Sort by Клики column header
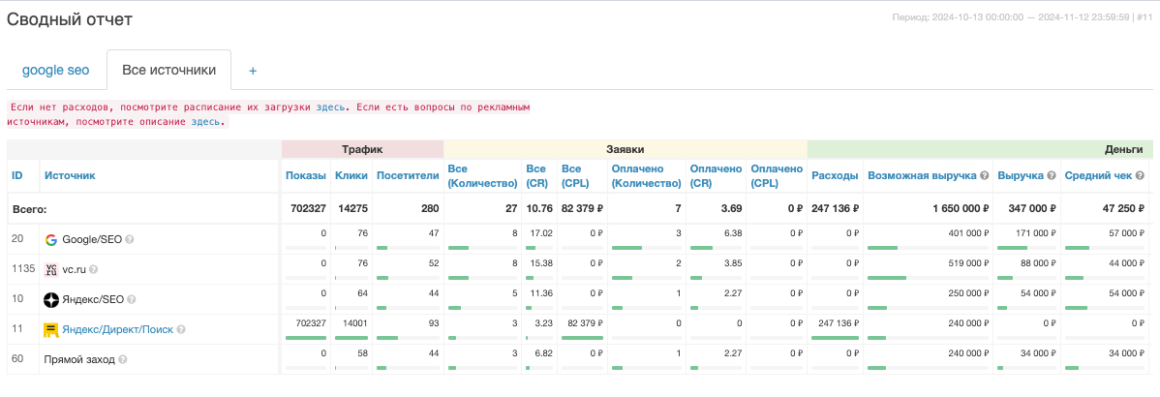The width and height of the screenshot is (1160, 397). pos(351,176)
